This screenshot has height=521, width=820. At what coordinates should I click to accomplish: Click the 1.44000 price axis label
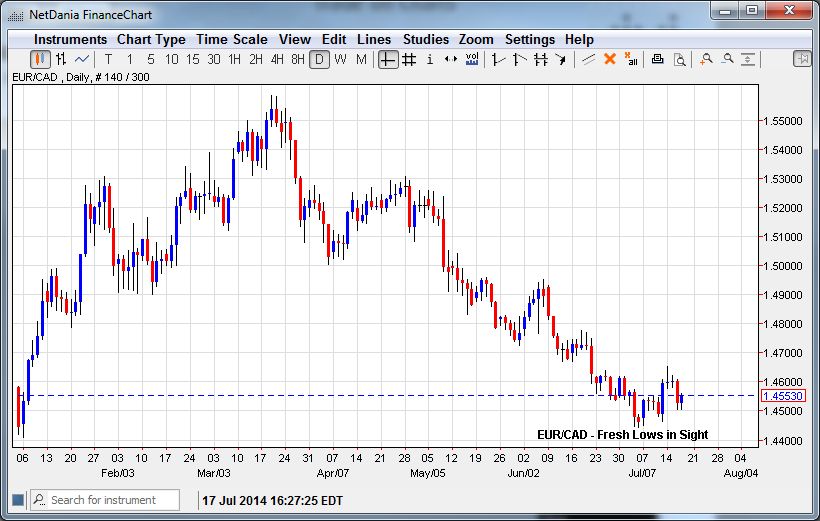coord(782,441)
